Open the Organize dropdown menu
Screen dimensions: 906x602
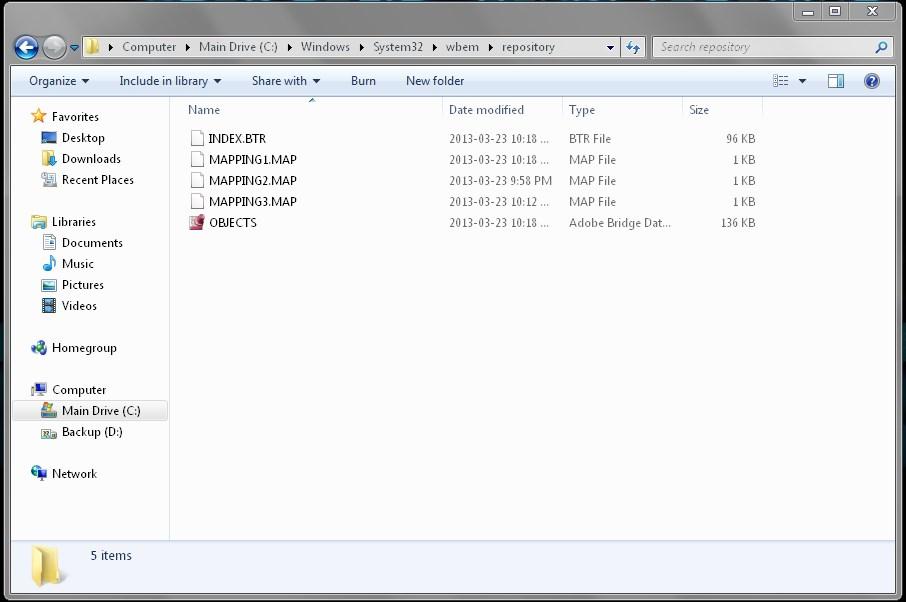tap(59, 81)
